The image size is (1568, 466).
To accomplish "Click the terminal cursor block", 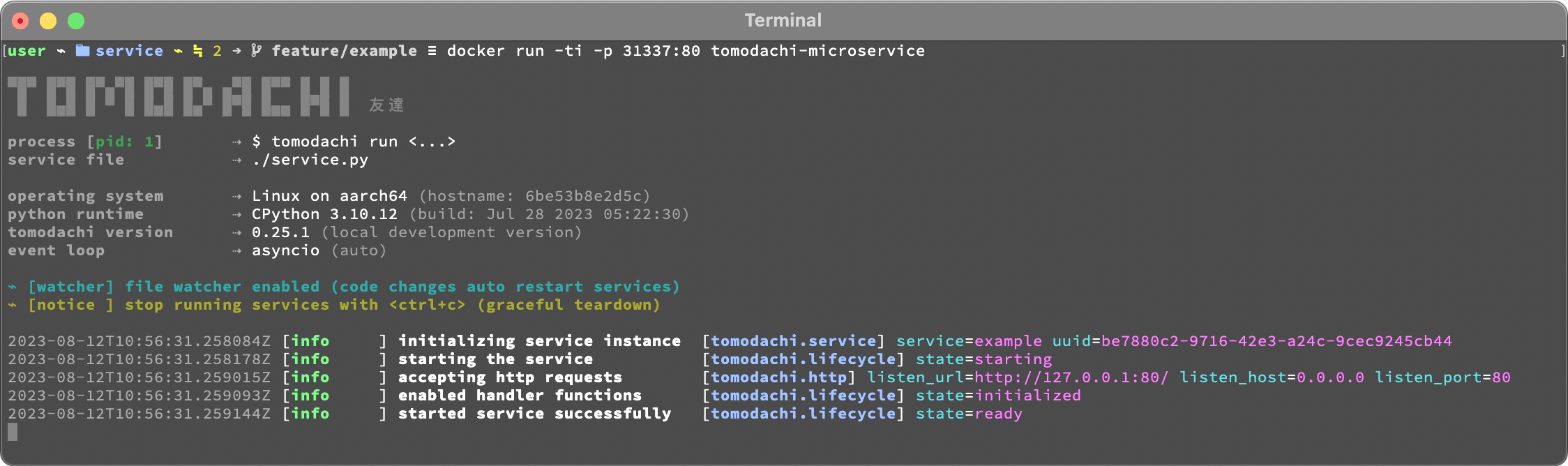I will pos(13,432).
